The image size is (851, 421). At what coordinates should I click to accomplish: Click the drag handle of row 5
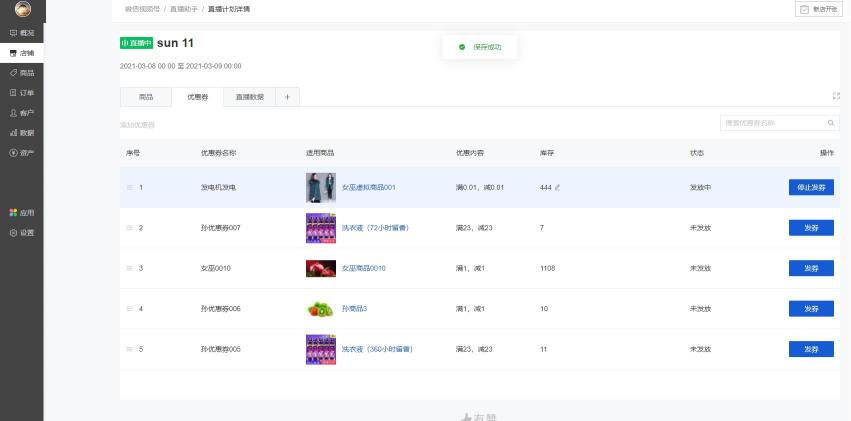(130, 349)
